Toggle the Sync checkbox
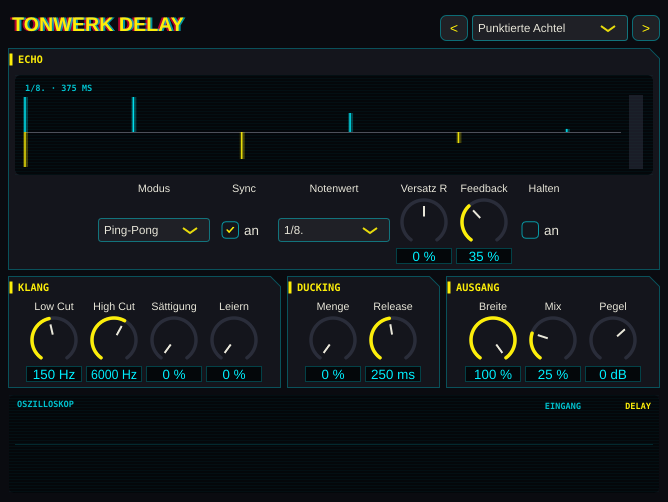This screenshot has width=668, height=502. (230, 230)
